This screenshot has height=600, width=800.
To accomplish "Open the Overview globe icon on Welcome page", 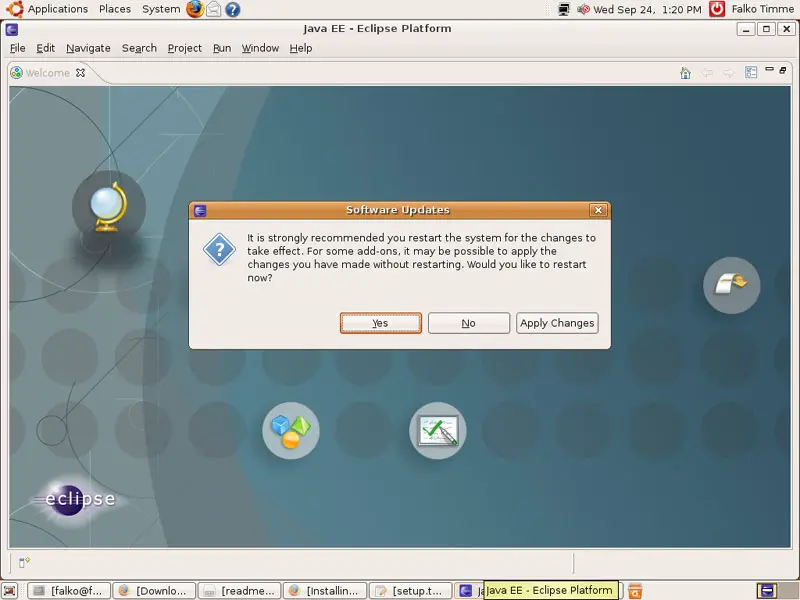I will point(109,207).
